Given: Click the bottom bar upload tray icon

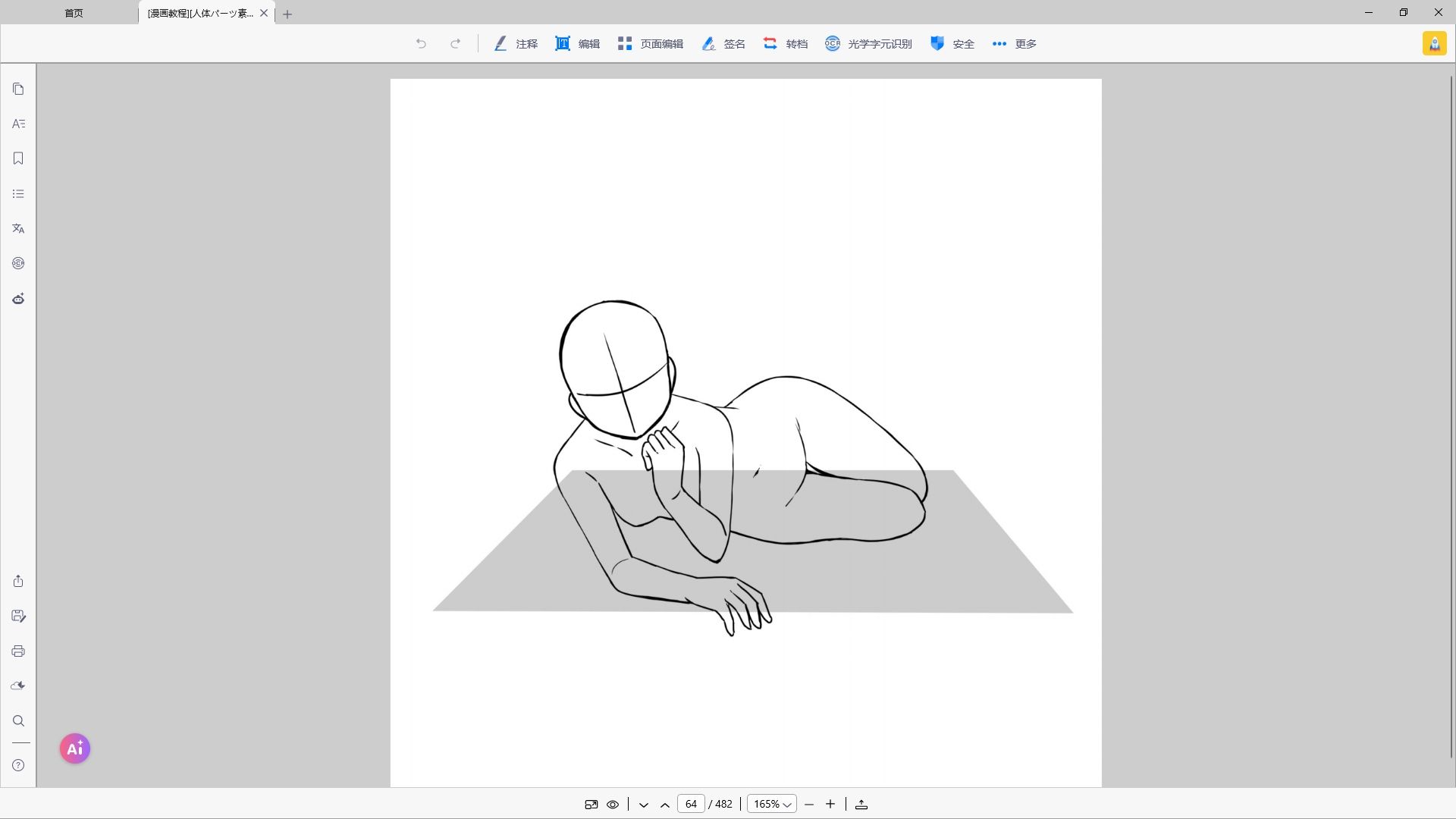Looking at the screenshot, I should point(861,804).
